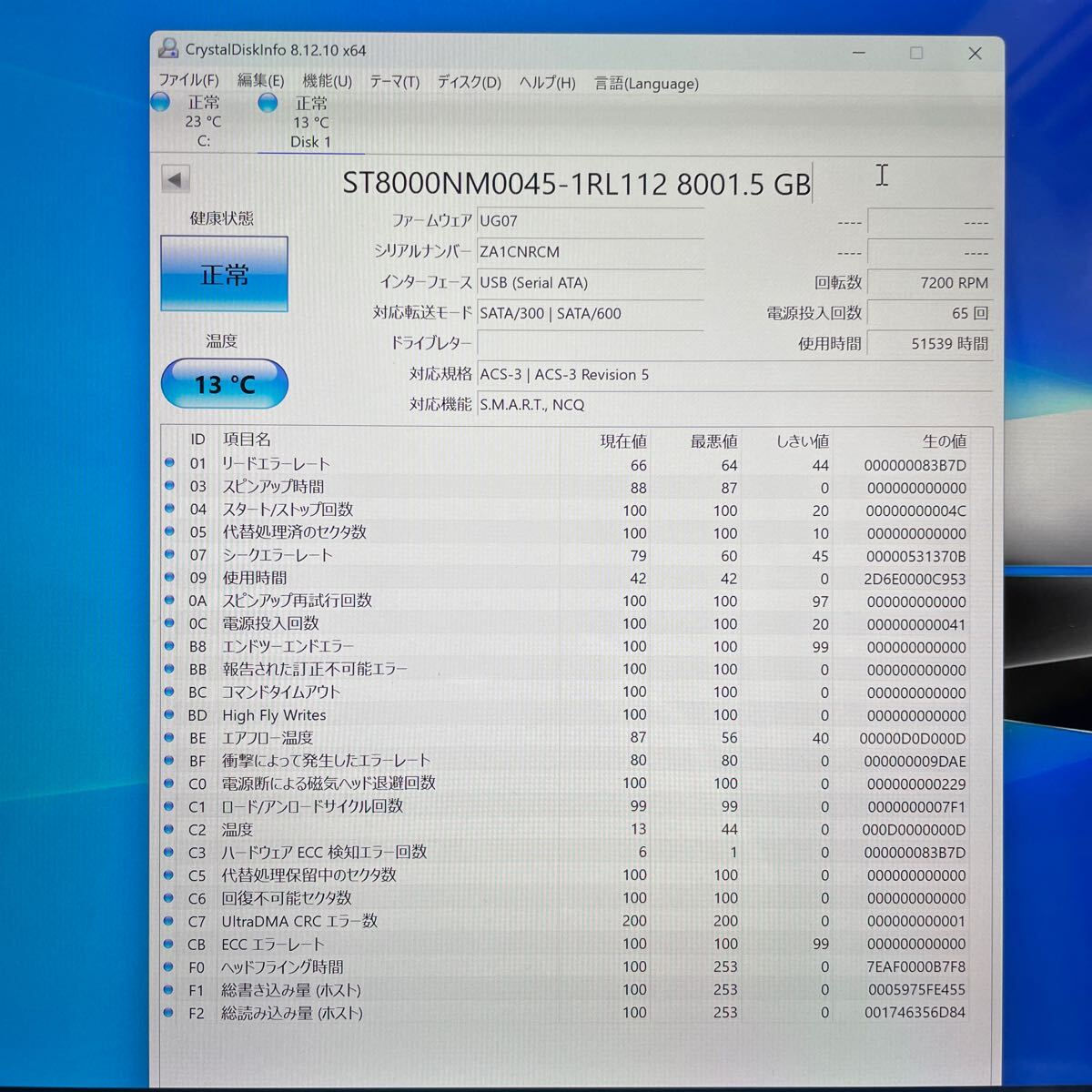Open the テーマ(T) menu

click(x=394, y=82)
